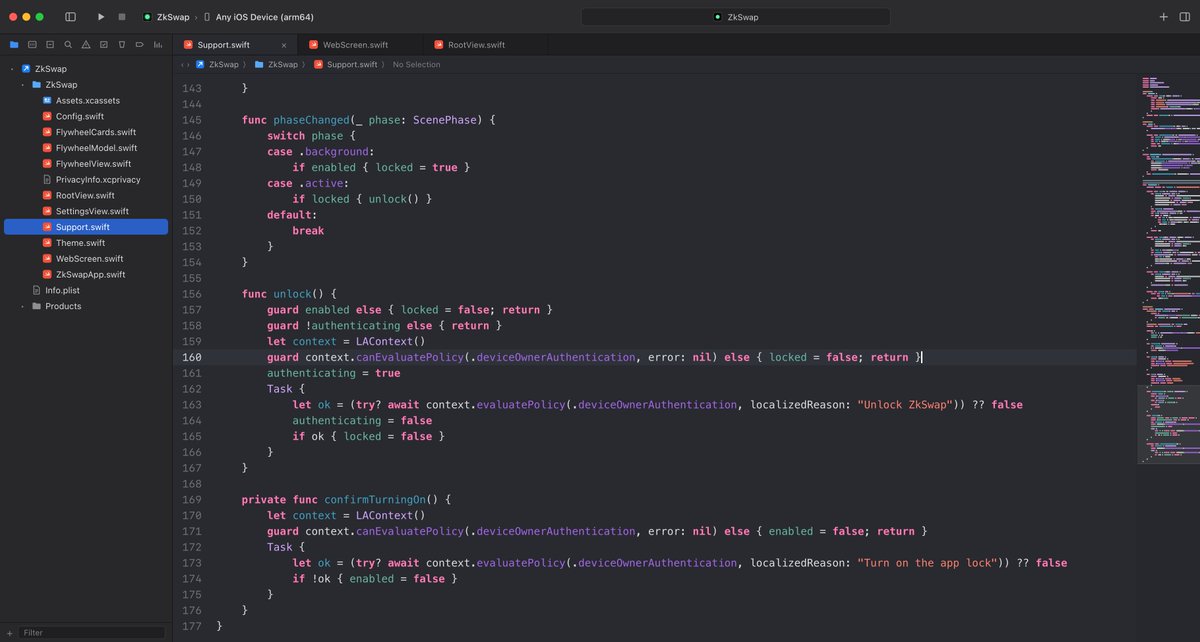Show the Source Control navigator

pos(32,44)
